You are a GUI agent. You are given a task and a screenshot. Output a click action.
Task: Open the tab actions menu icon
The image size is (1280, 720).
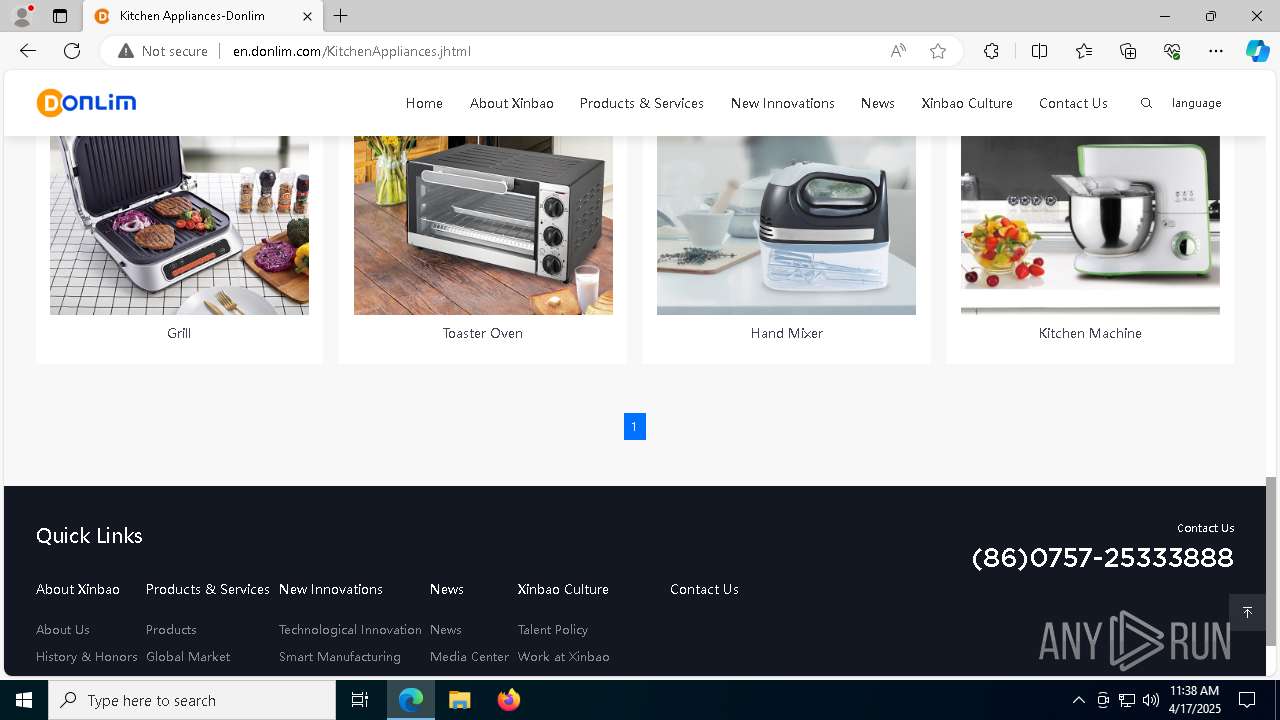(60, 16)
